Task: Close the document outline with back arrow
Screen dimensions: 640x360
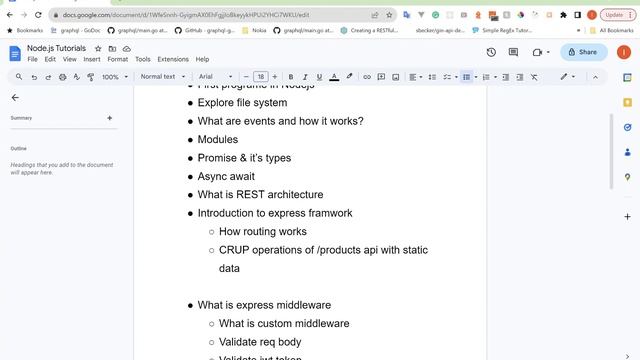Action: tap(15, 98)
